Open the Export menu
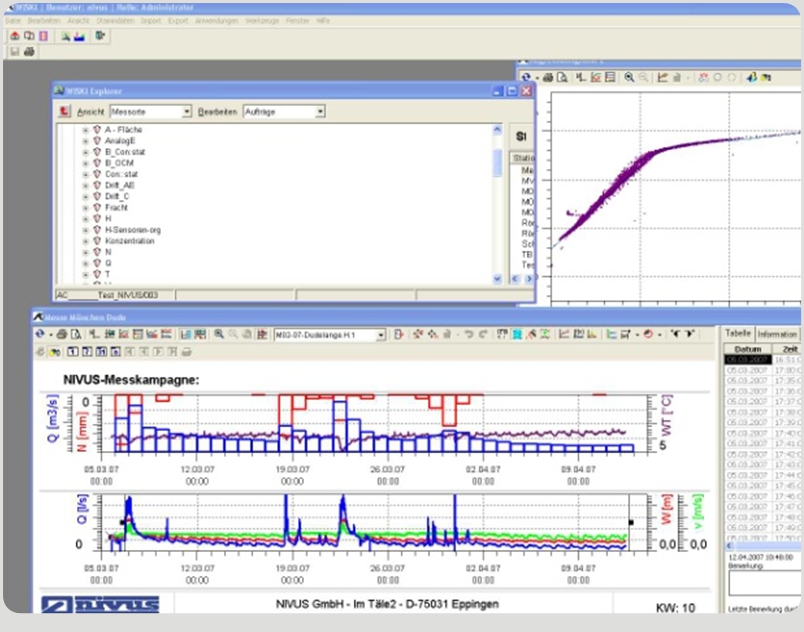This screenshot has height=632, width=804. (178, 21)
